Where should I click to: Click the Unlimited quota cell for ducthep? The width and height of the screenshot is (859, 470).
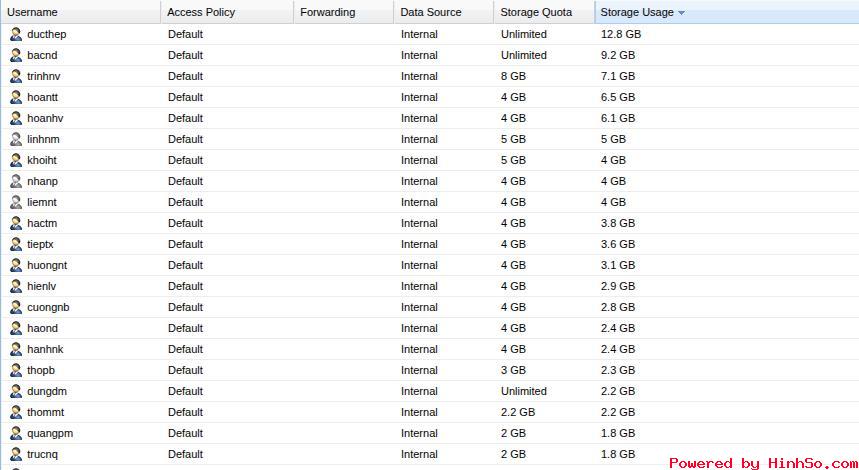pos(523,34)
